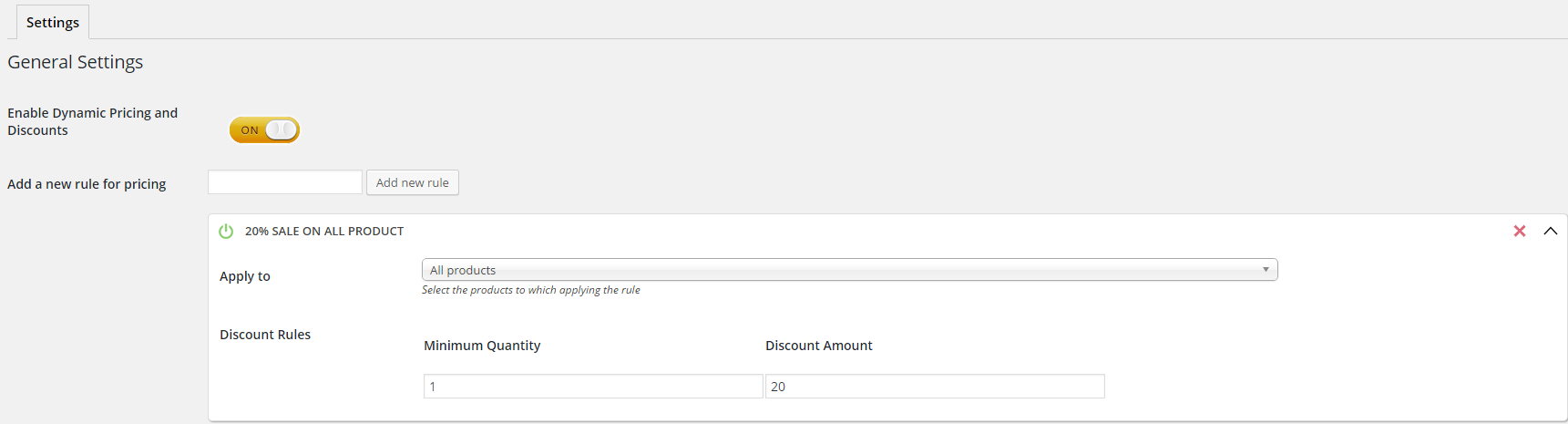Click the Add a new rule for pricing label
This screenshot has width=1568, height=424.
tap(87, 184)
